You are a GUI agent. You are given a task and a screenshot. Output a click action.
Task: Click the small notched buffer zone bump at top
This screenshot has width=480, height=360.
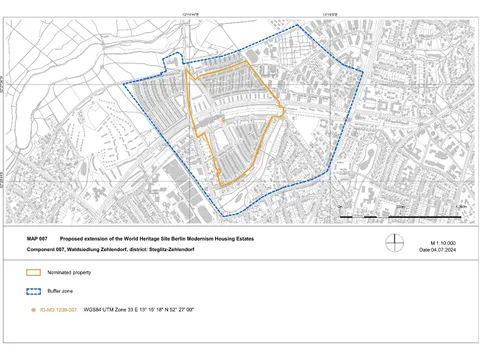click(x=173, y=61)
